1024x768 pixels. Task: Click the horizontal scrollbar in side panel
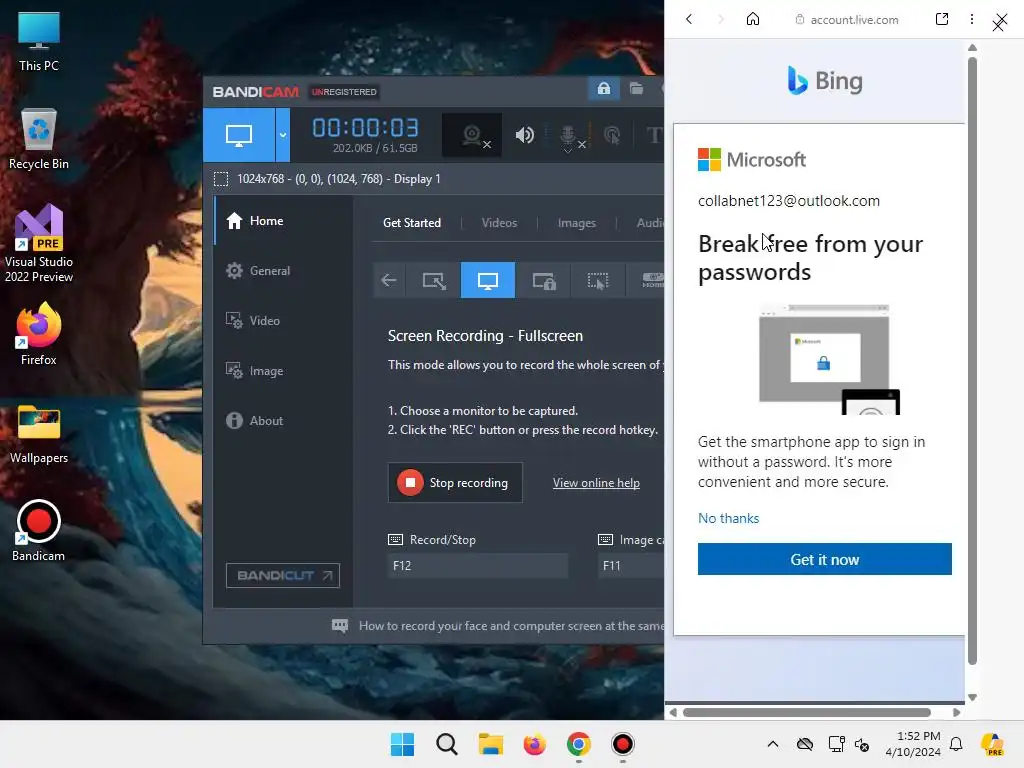807,712
